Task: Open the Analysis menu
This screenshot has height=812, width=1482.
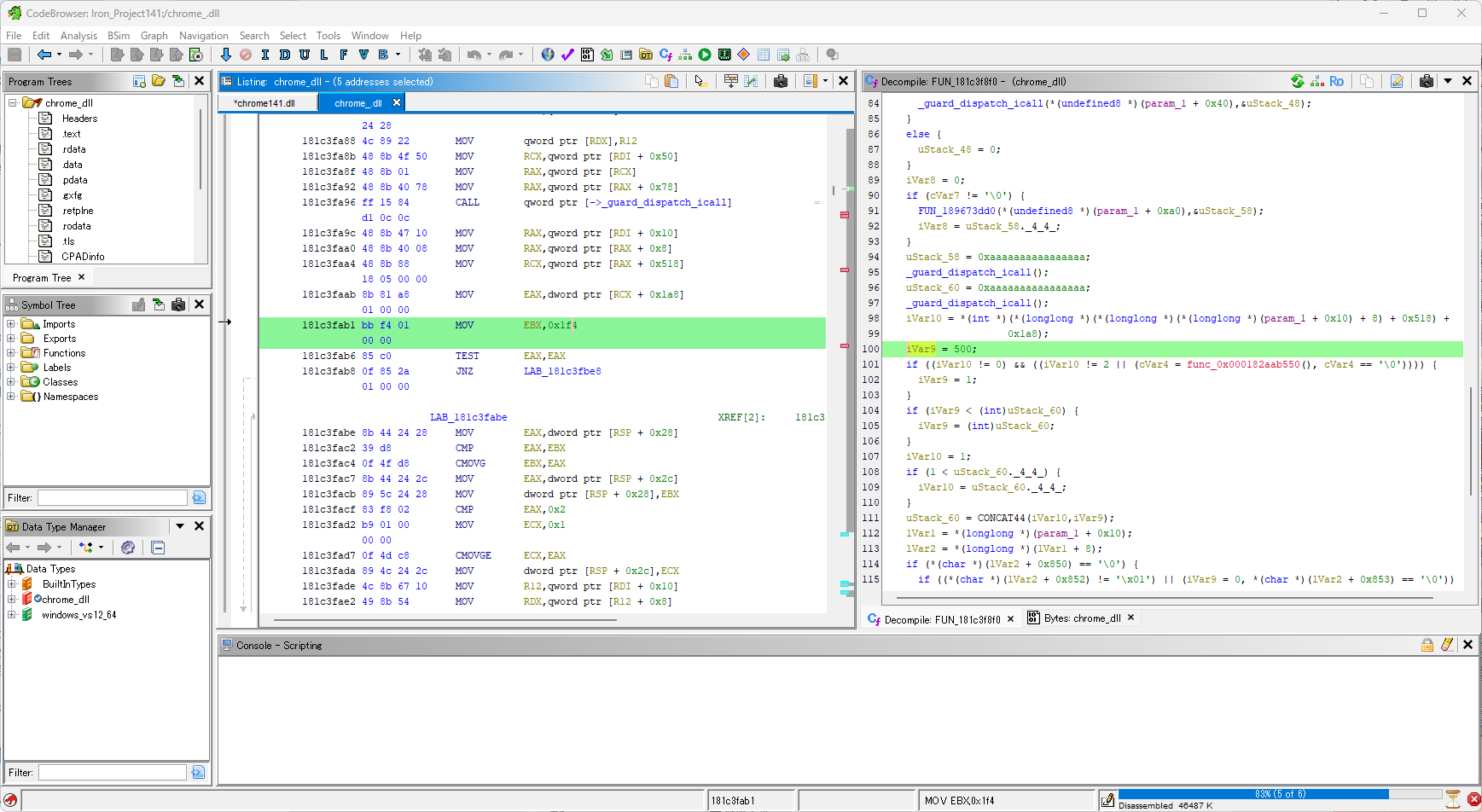Action: [x=78, y=36]
